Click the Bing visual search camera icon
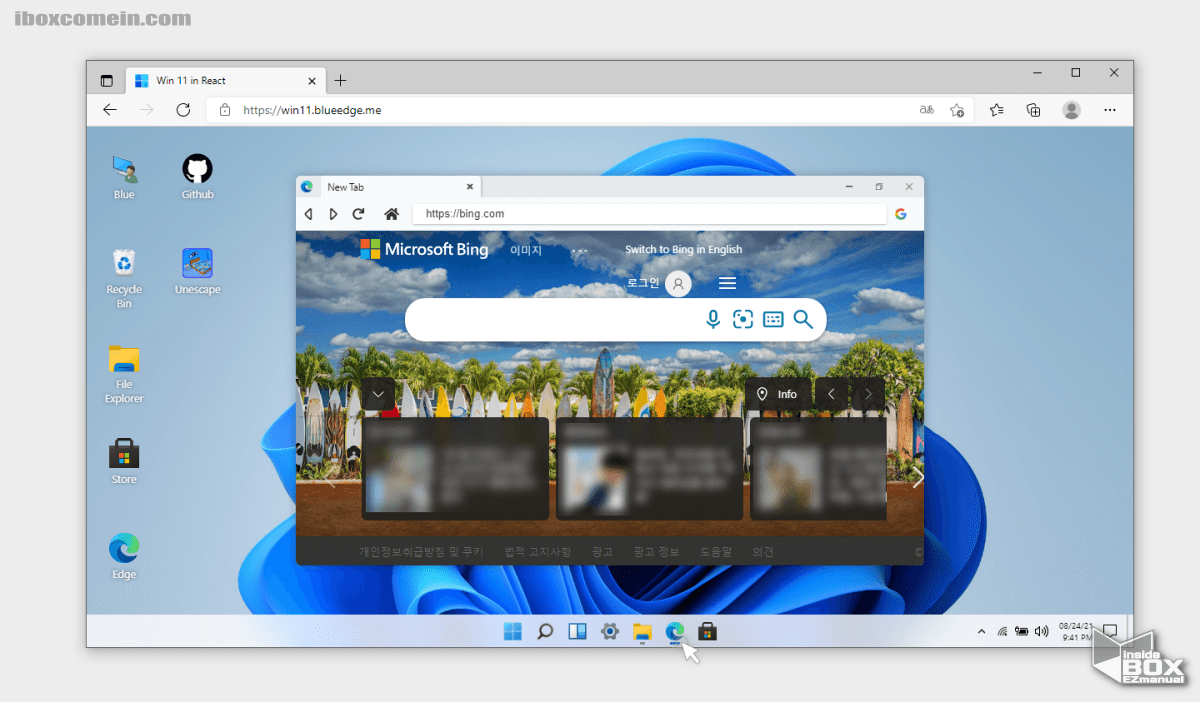The width and height of the screenshot is (1200, 702). 742,319
